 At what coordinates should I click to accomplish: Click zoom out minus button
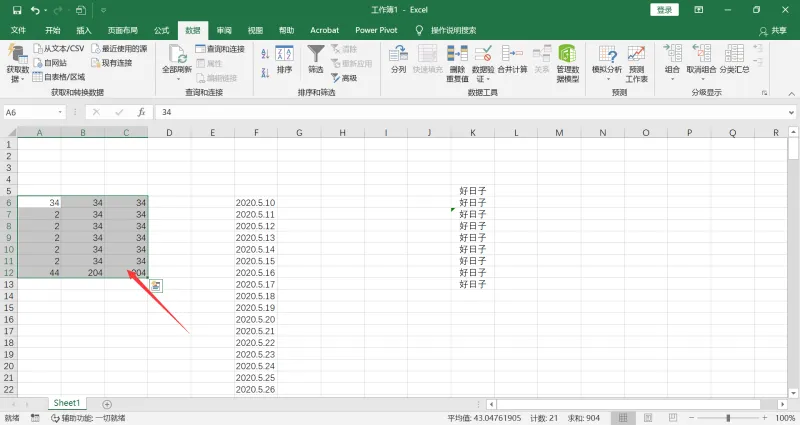tap(691, 418)
